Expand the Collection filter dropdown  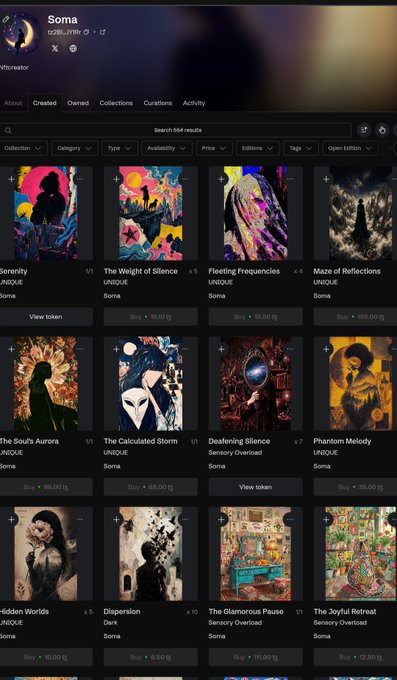(23, 148)
